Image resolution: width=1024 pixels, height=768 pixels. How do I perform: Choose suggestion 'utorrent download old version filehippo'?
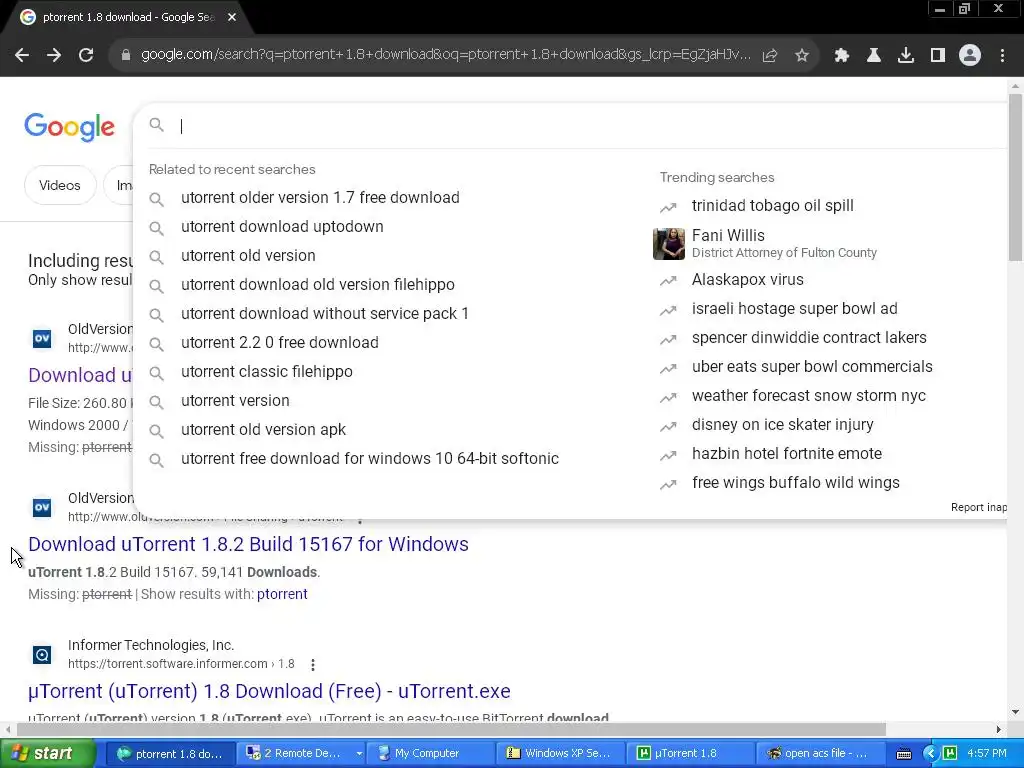pos(317,285)
